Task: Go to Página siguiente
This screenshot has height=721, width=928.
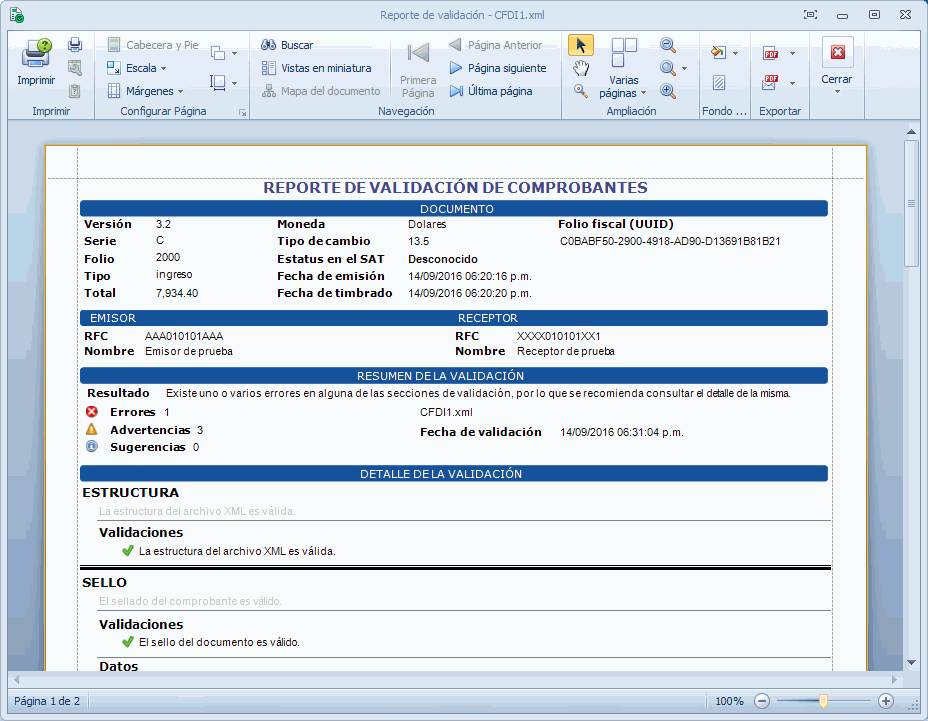Action: (497, 68)
